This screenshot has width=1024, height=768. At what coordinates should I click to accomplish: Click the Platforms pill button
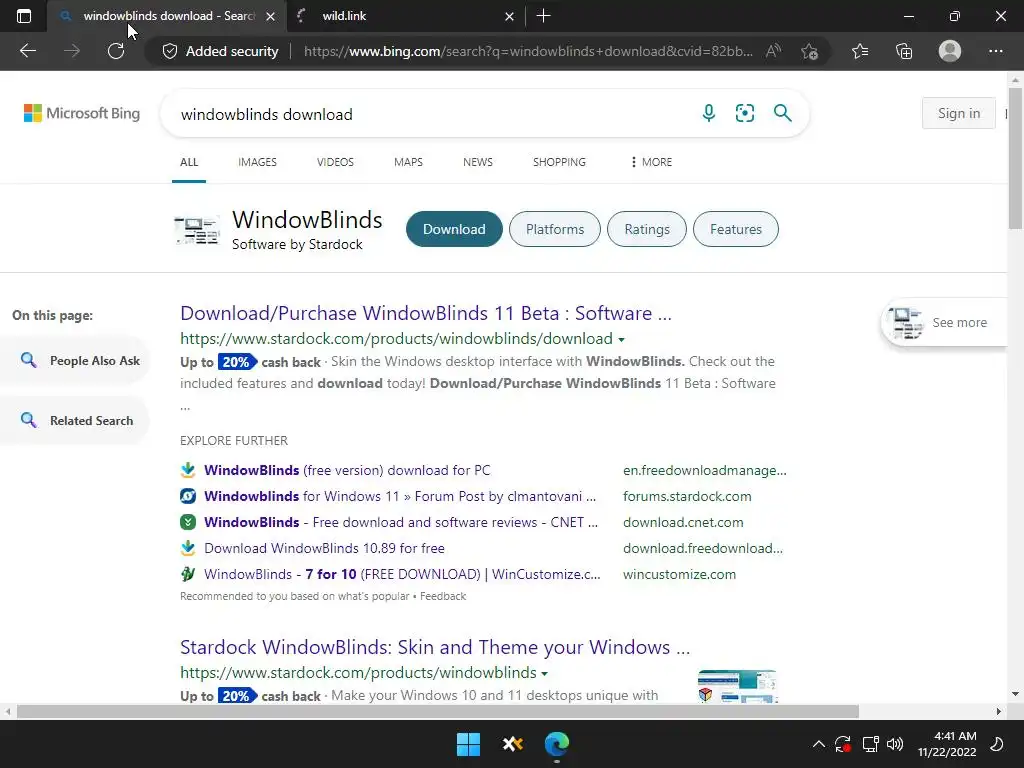[x=554, y=229]
